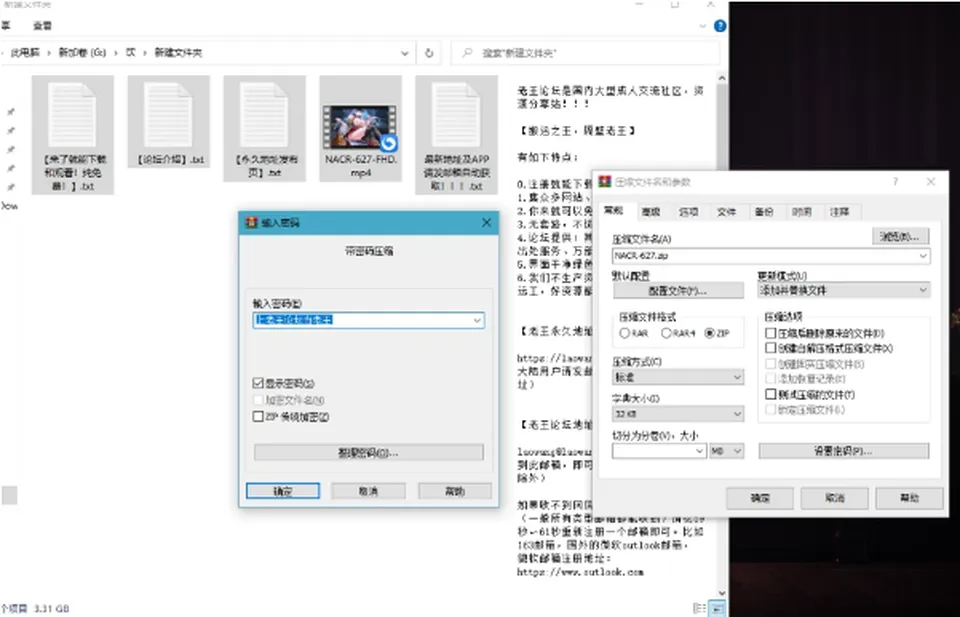Click into the Explorer search box
The width and height of the screenshot is (960, 617).
[x=586, y=53]
